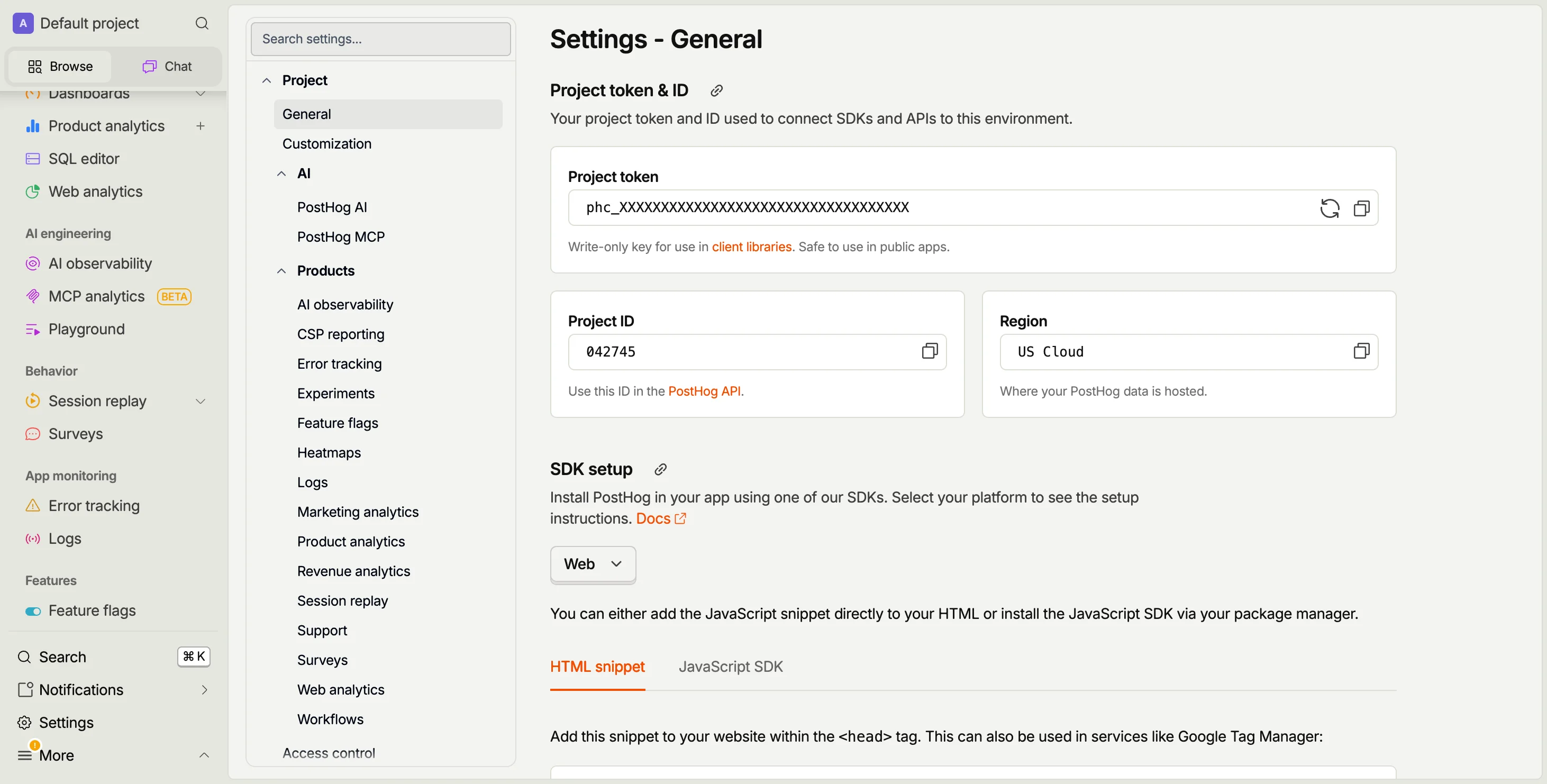Follow the PostHog API link

click(704, 391)
